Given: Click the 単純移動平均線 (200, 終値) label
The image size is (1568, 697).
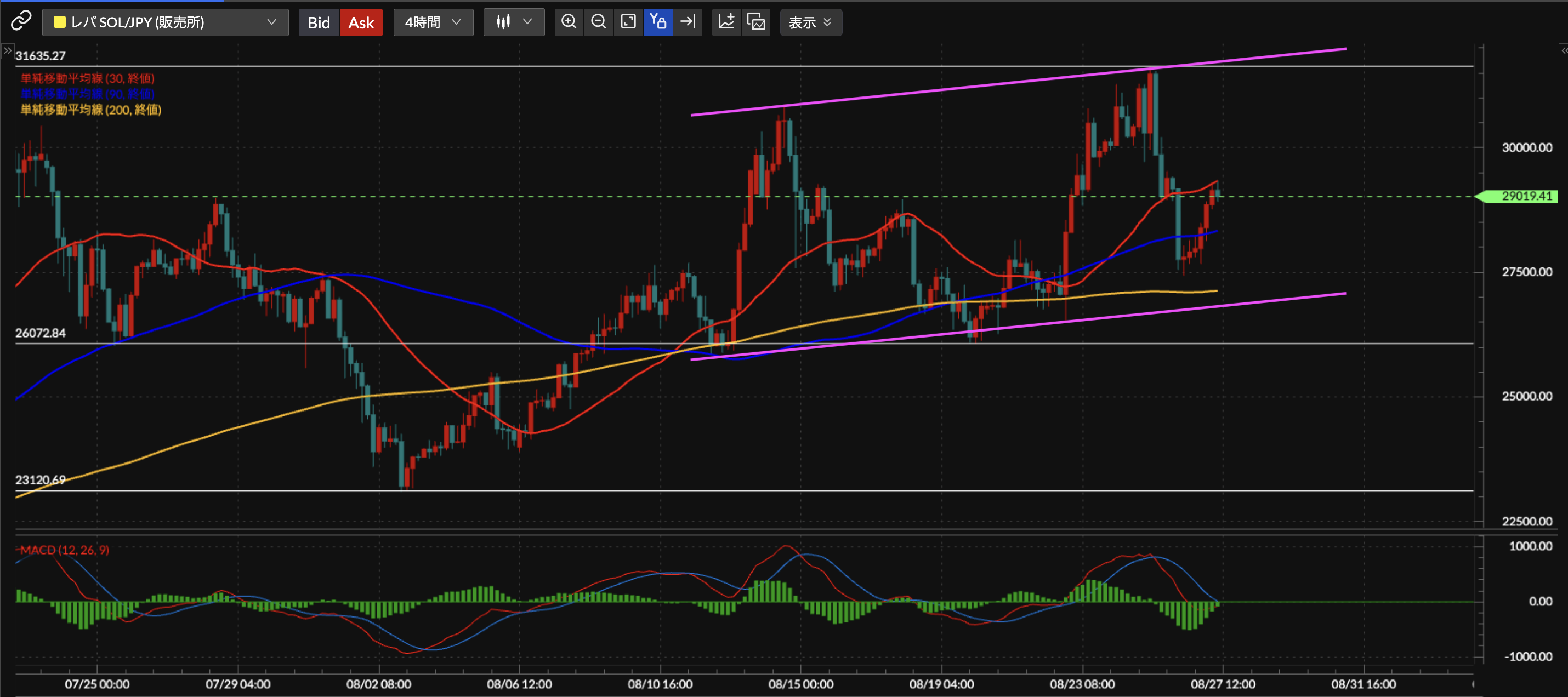Looking at the screenshot, I should (90, 110).
